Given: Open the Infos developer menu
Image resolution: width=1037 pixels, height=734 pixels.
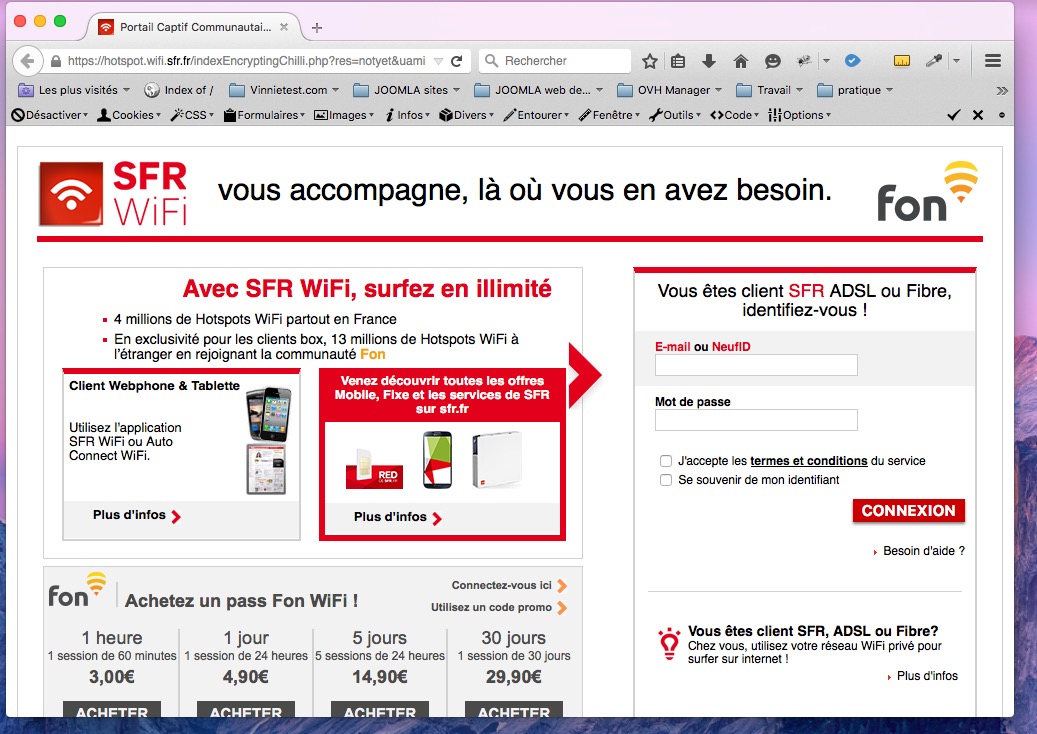Looking at the screenshot, I should 407,115.
